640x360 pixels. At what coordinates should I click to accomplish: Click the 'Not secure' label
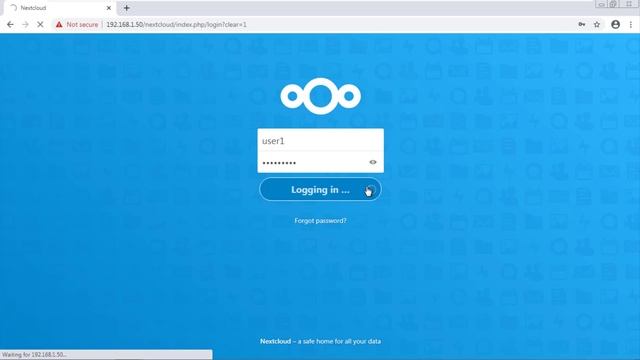tap(82, 24)
